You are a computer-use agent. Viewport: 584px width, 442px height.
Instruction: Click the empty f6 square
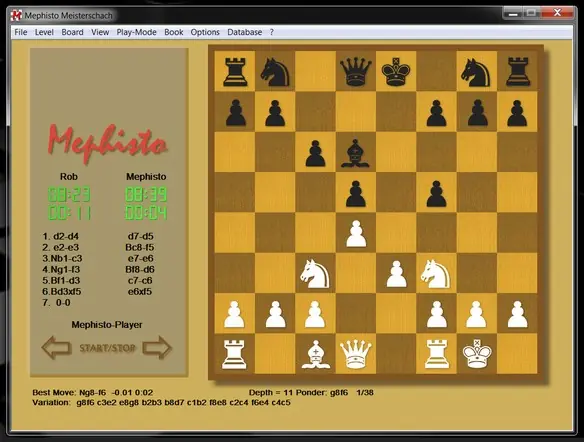click(437, 152)
